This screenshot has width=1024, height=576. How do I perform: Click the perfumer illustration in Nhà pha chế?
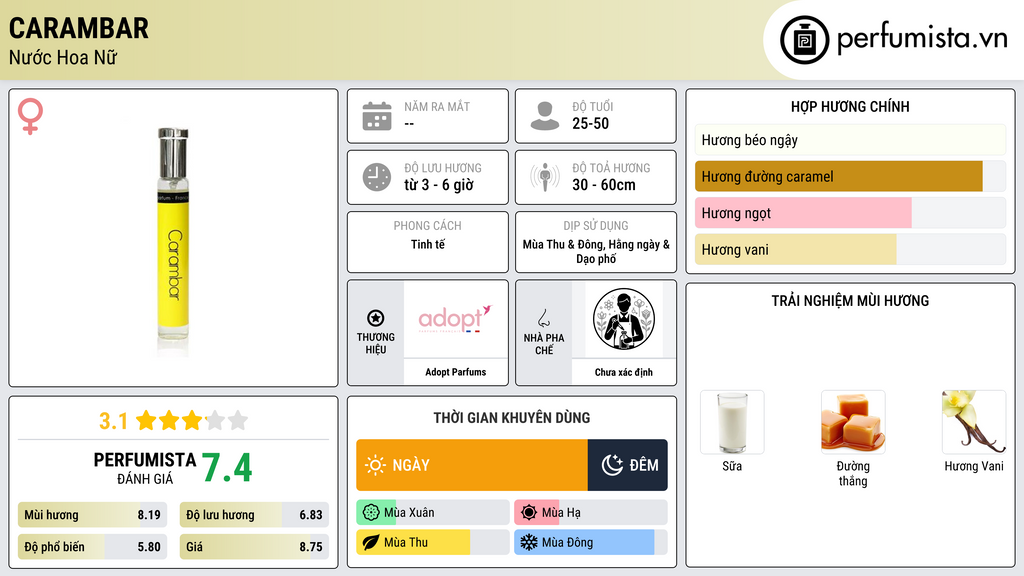coord(624,319)
